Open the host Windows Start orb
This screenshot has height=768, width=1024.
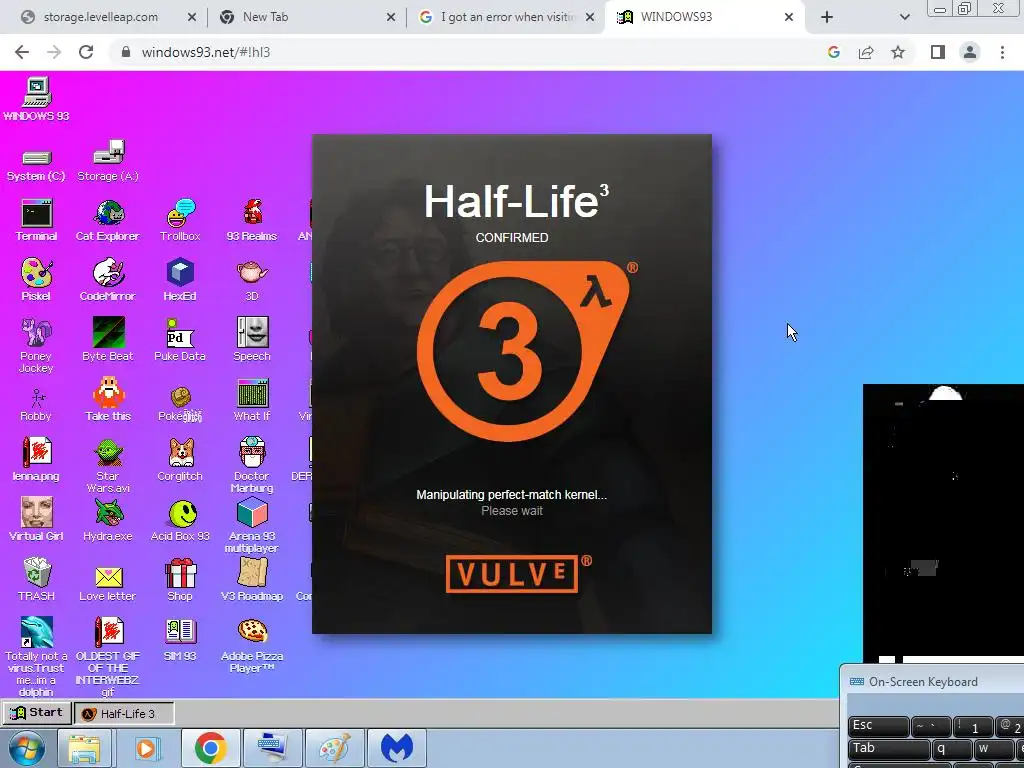click(x=25, y=749)
